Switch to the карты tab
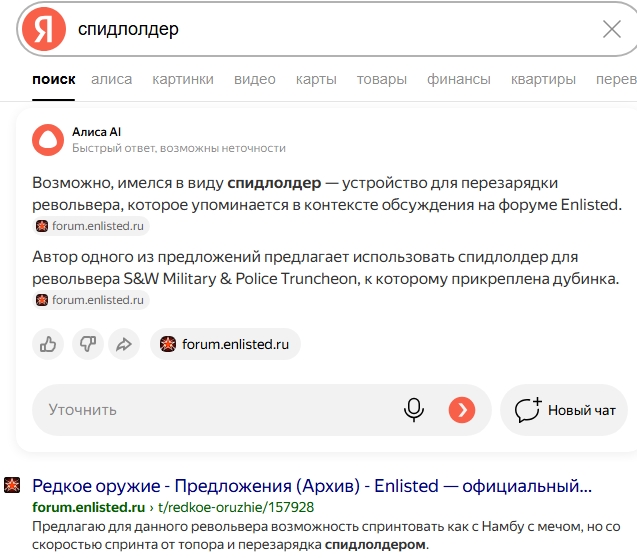Viewport: 637px width, 558px height. 316,79
